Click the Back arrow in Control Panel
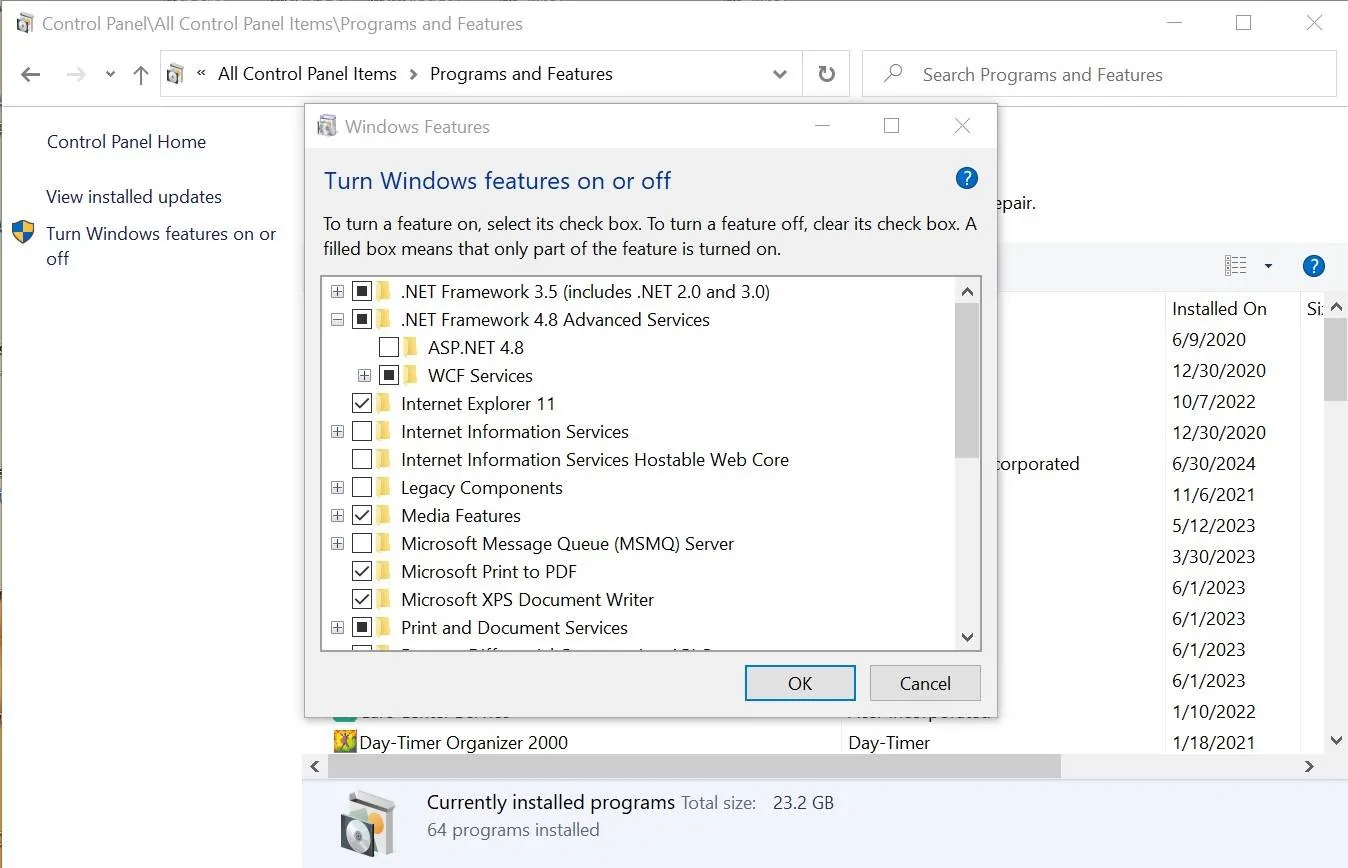This screenshot has height=868, width=1348. (31, 74)
